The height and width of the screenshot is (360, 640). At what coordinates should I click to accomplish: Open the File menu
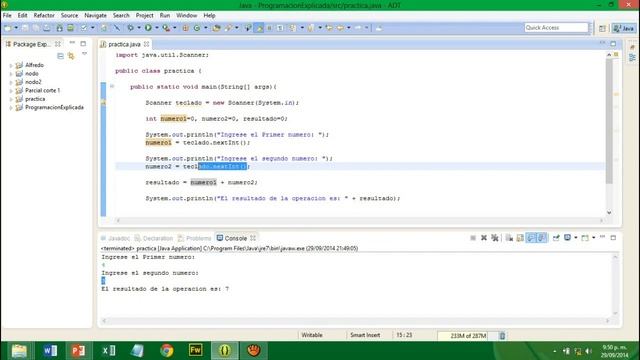[7, 16]
